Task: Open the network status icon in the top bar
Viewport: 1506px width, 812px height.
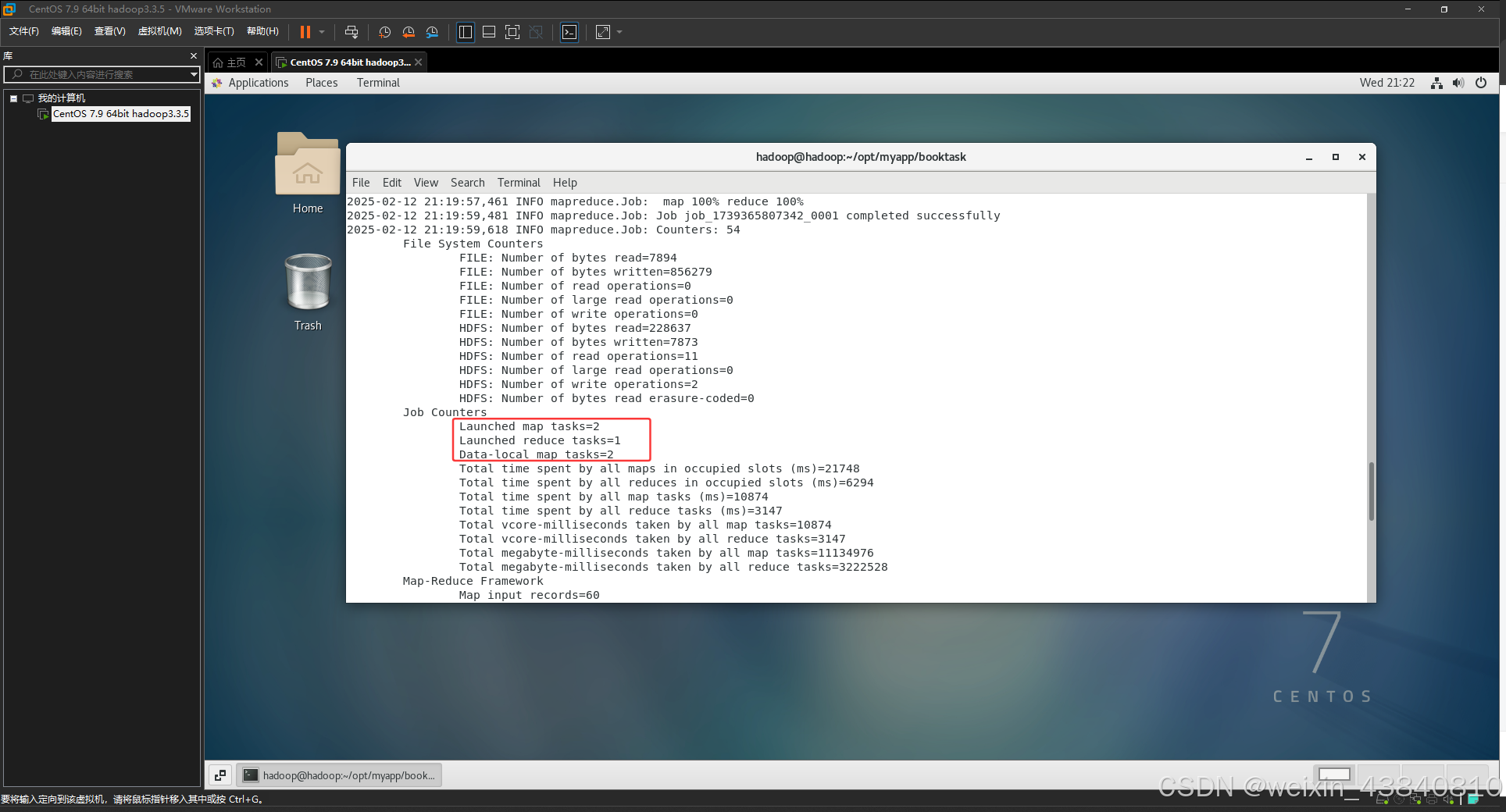Action: point(1436,82)
